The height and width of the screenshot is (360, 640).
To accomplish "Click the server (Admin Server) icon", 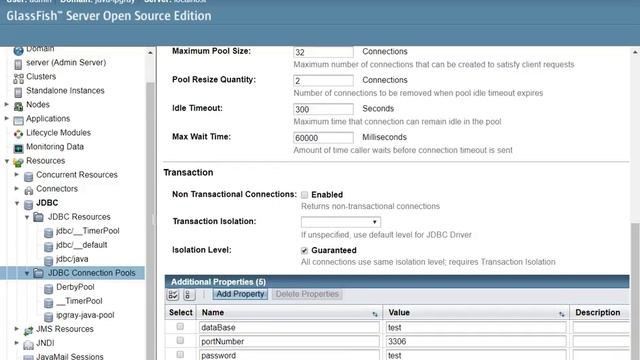I will [18, 64].
